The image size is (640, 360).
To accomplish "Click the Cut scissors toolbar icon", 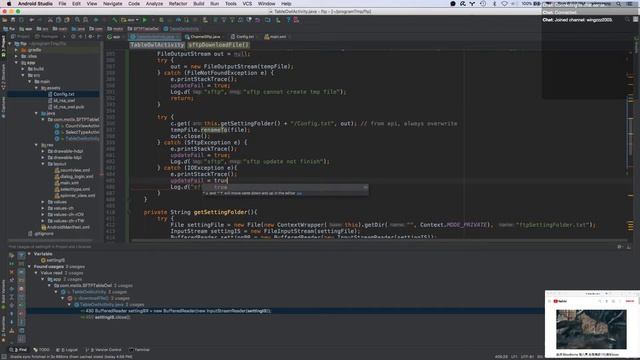I will point(50,20).
